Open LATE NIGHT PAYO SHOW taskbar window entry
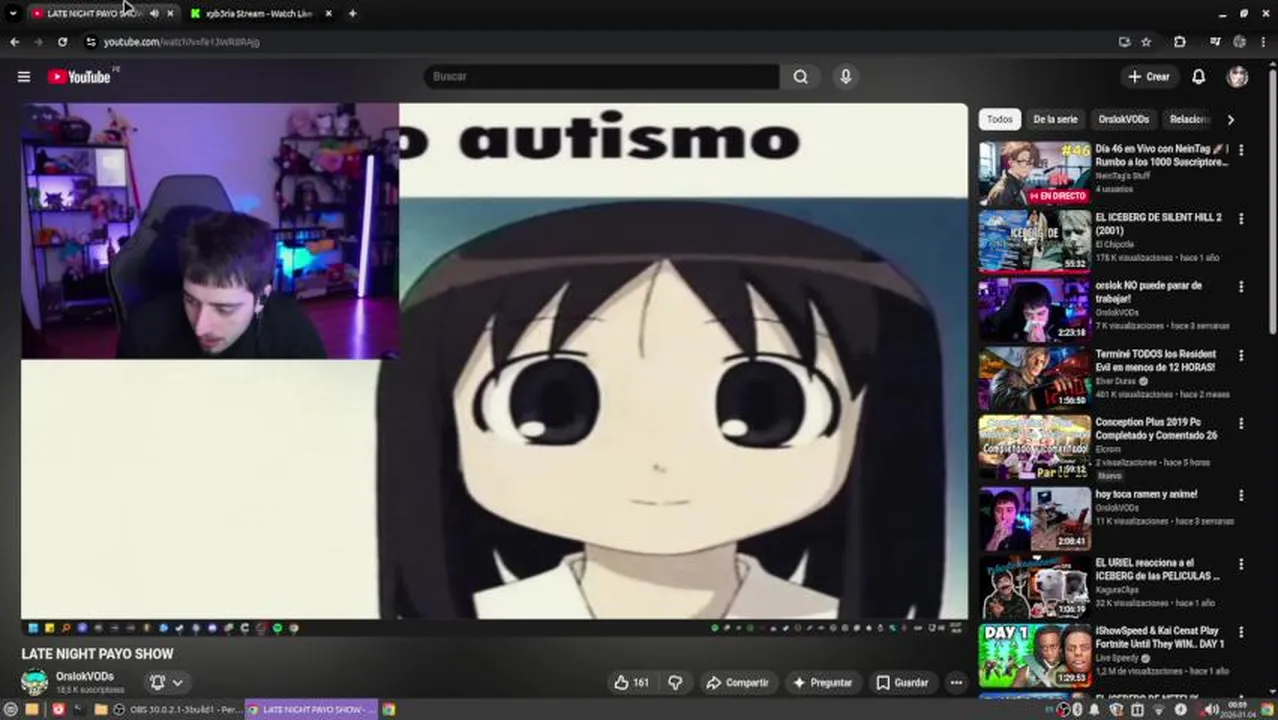 click(x=311, y=710)
